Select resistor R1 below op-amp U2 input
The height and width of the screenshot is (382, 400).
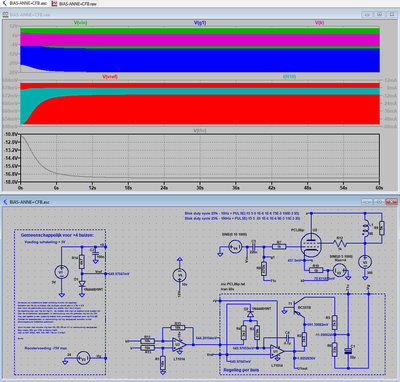(x=163, y=363)
